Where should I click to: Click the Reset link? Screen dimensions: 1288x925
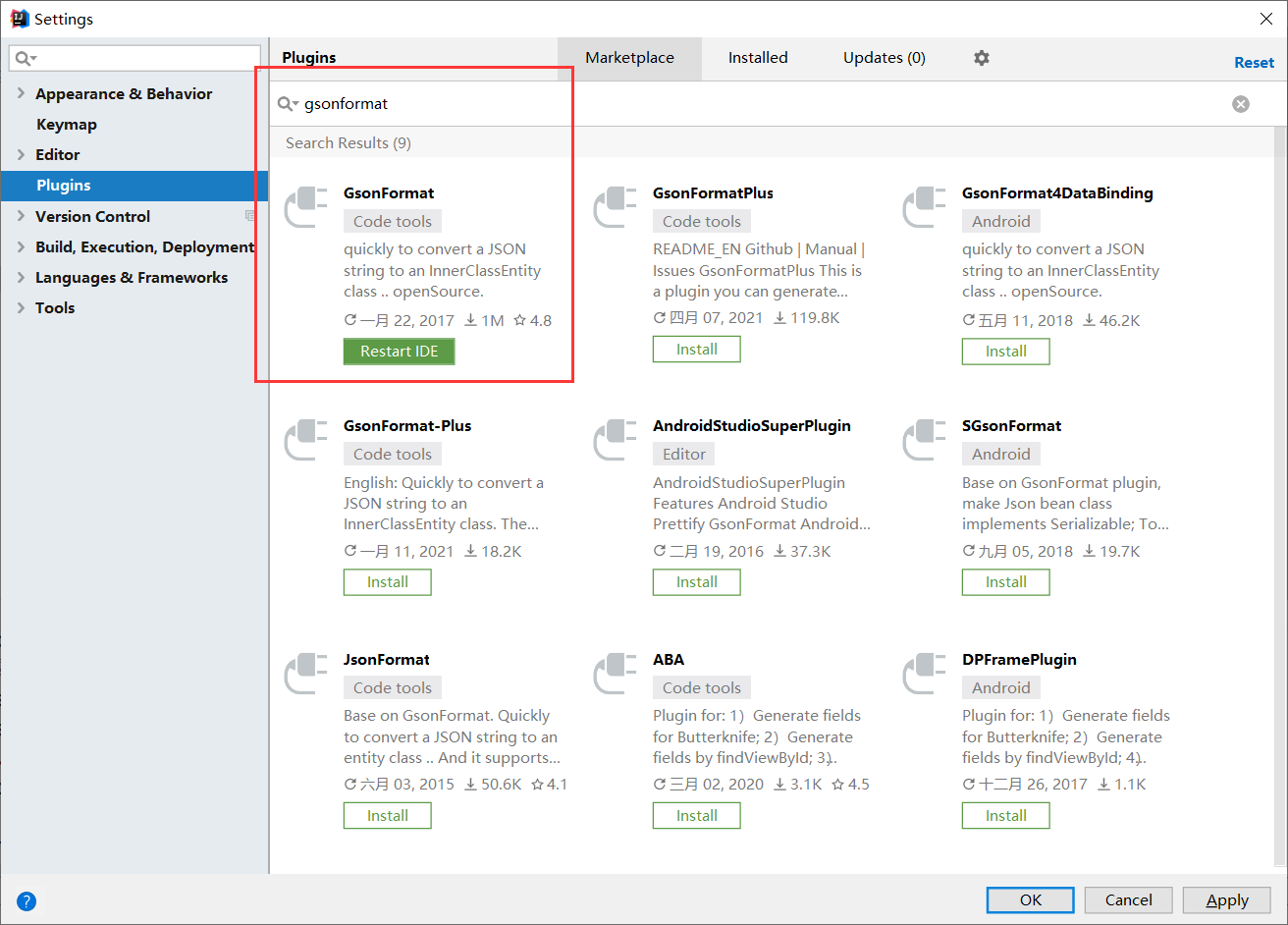pos(1254,62)
